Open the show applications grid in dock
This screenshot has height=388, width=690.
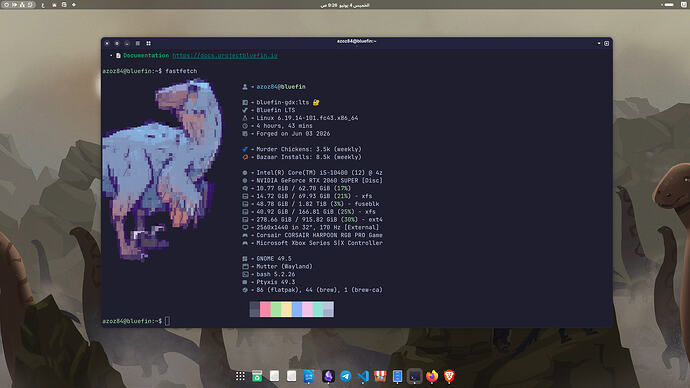pyautogui.click(x=240, y=376)
